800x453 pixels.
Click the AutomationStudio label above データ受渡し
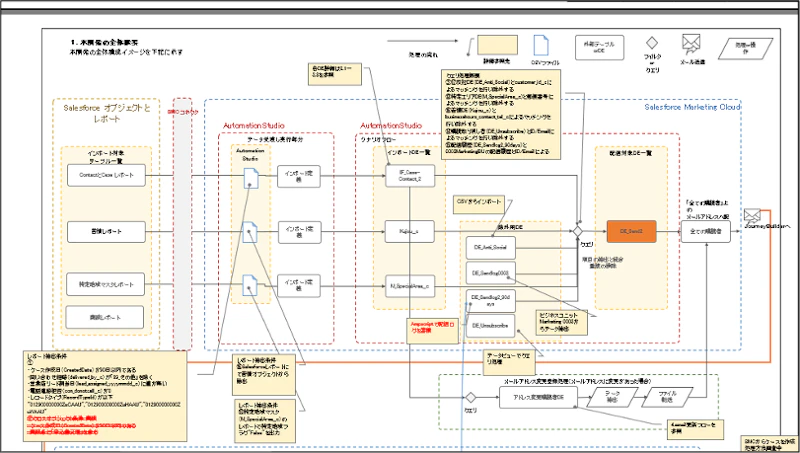[x=254, y=125]
